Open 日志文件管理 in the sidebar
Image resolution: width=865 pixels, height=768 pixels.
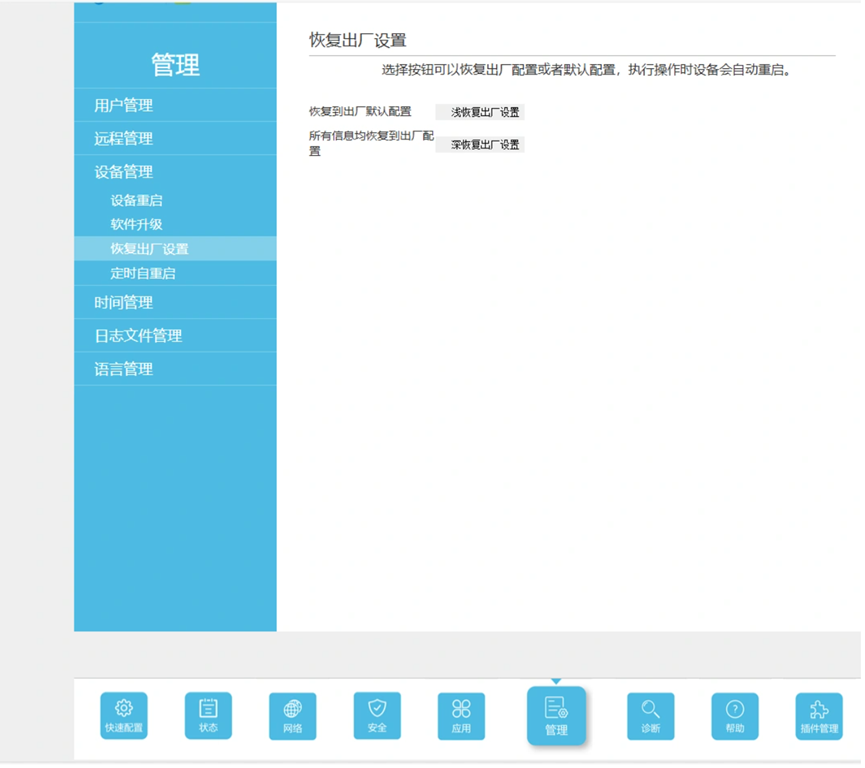click(138, 335)
